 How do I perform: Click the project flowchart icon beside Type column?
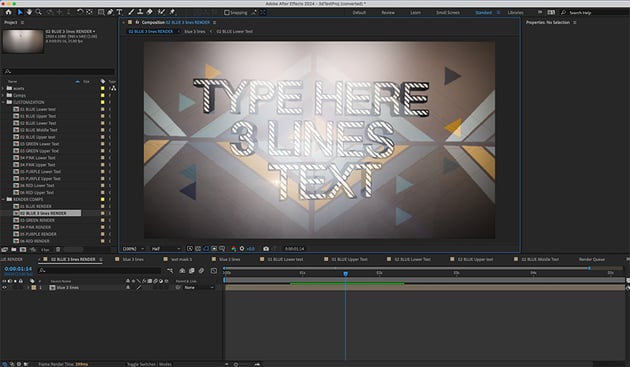pyautogui.click(x=113, y=88)
